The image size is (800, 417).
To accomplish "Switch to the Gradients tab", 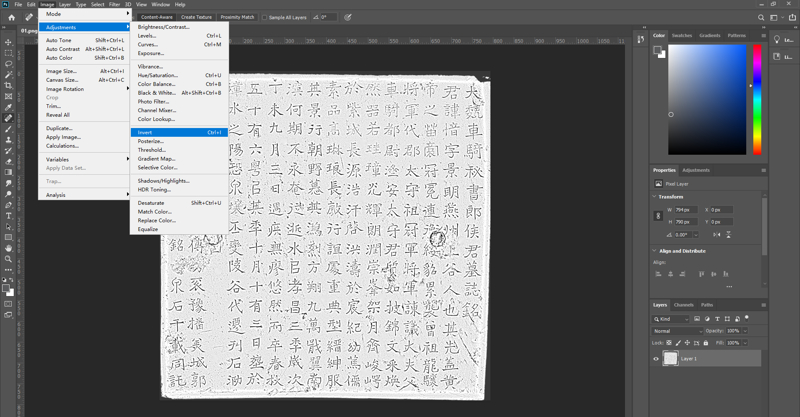I will coord(710,36).
